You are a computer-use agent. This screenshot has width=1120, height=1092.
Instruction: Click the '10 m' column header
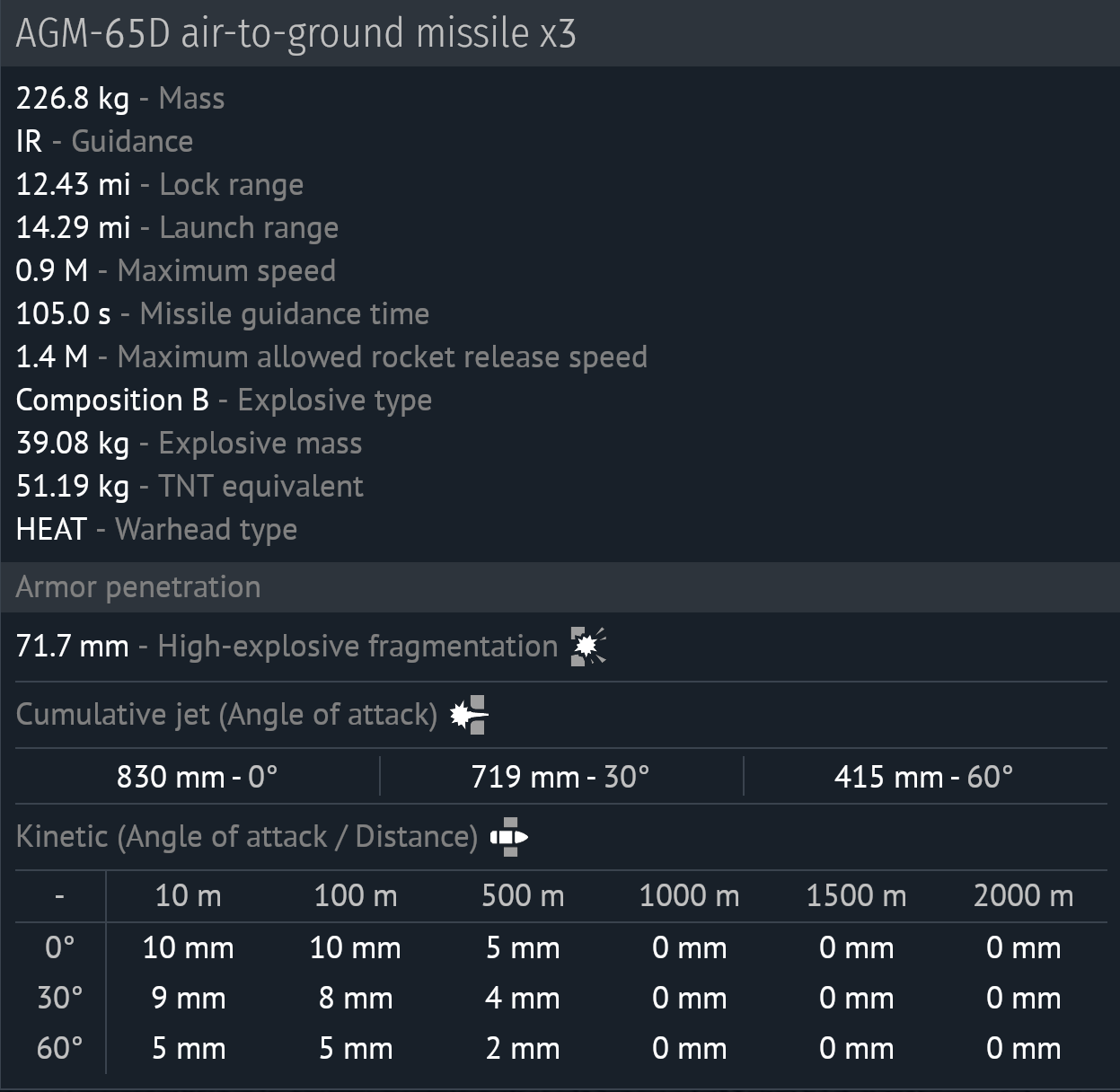[188, 895]
